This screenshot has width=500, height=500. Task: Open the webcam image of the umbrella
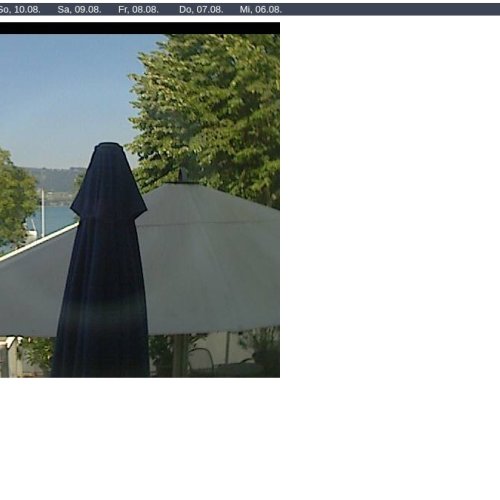click(x=140, y=200)
